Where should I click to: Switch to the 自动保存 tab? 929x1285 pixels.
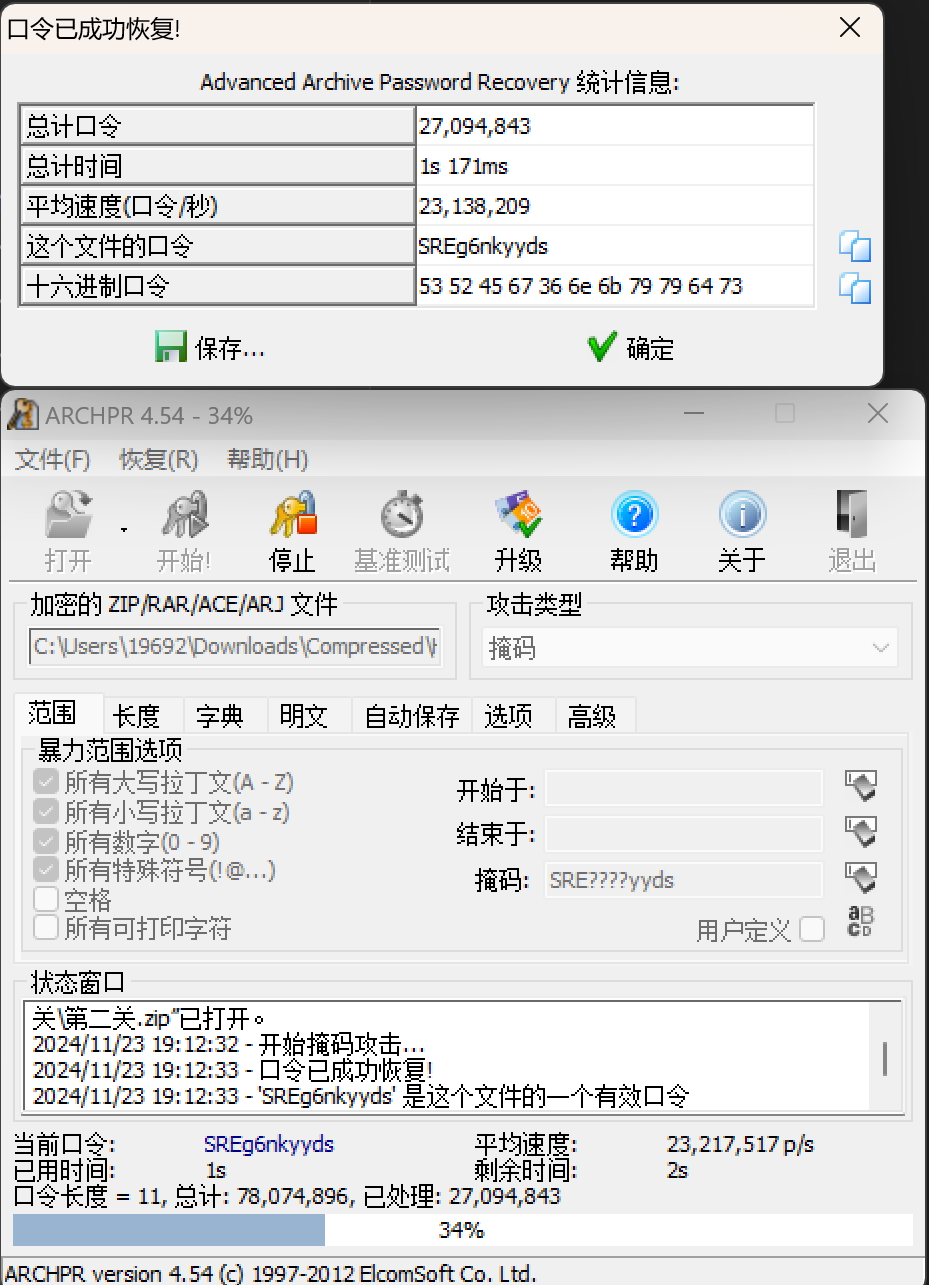[x=412, y=716]
